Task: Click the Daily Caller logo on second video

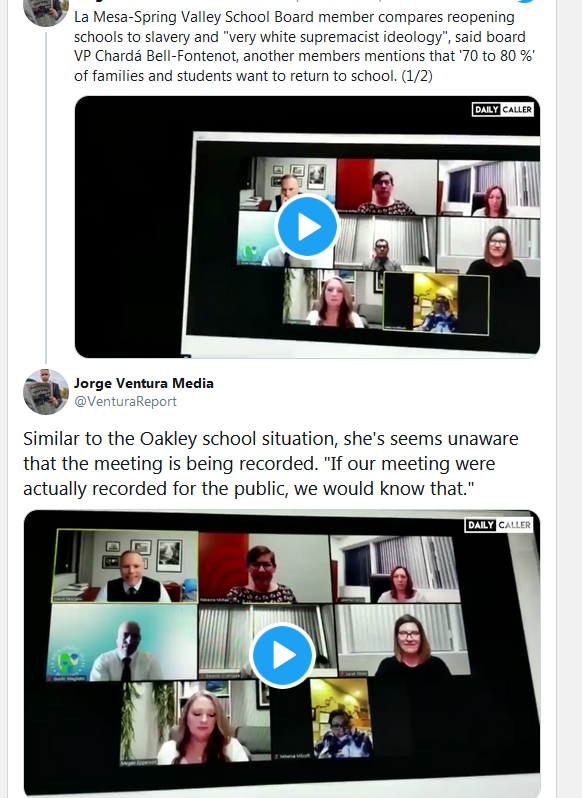Action: 498,525
